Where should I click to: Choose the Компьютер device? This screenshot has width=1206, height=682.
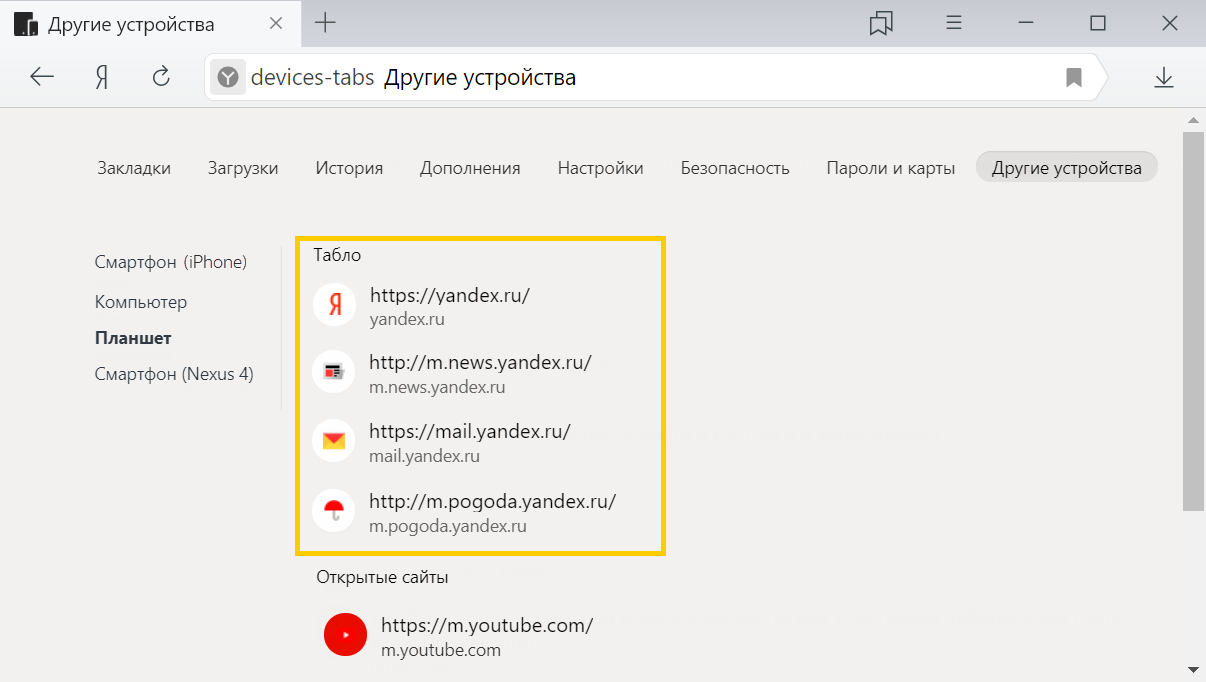click(141, 302)
